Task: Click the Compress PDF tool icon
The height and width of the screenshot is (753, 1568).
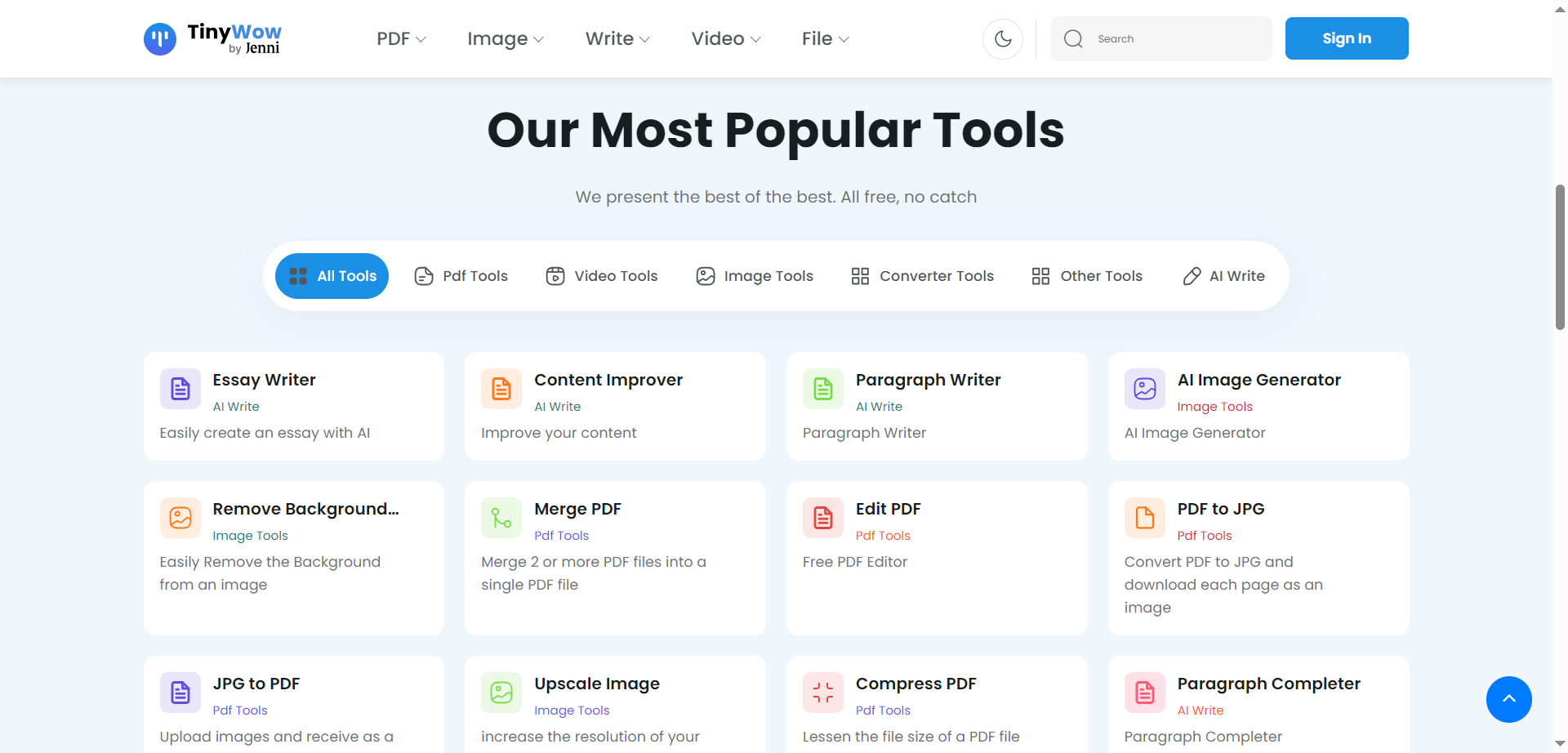Action: 822,692
